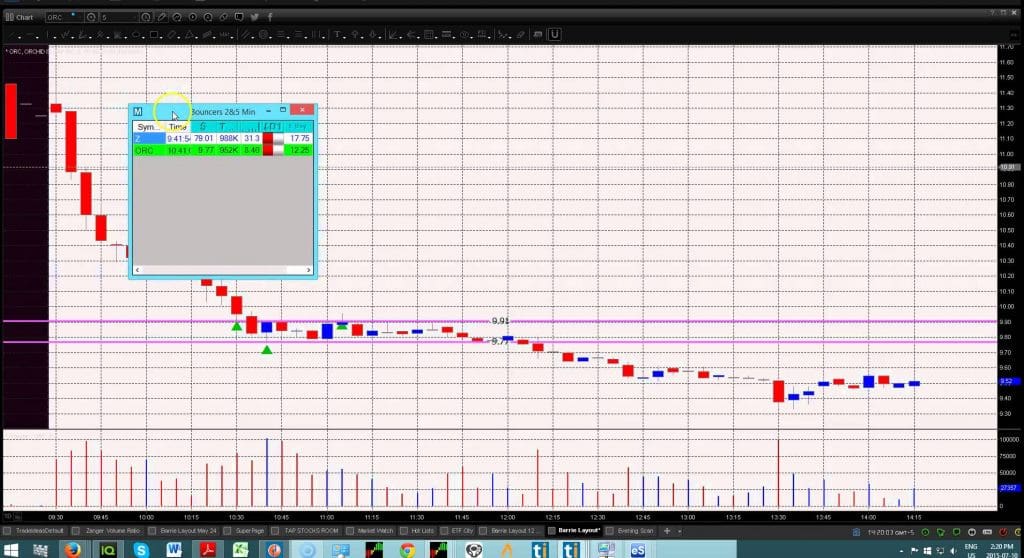Expand the Triangle tool dropdown arrow
The height and width of the screenshot is (558, 1024).
(197, 37)
